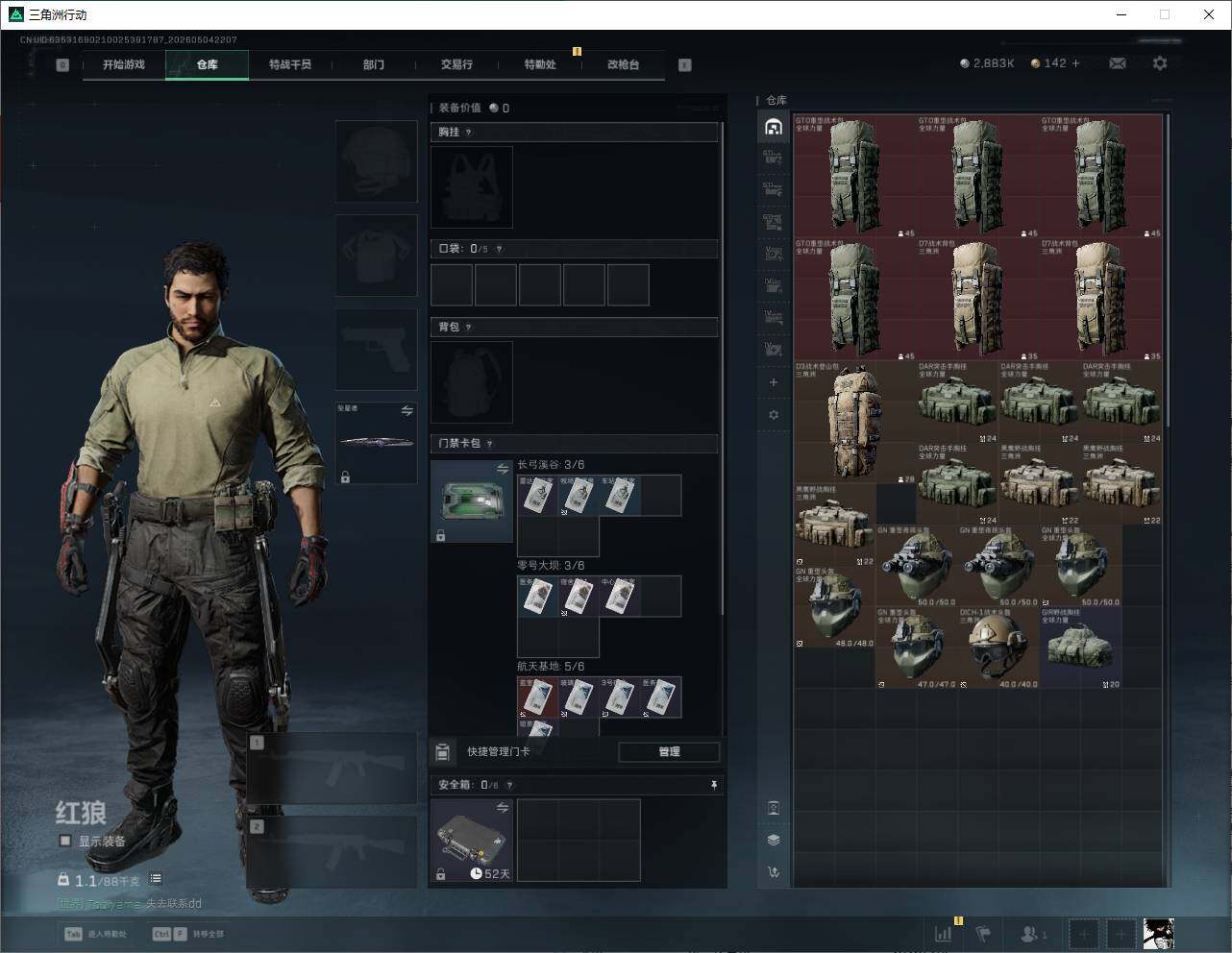Image resolution: width=1232 pixels, height=953 pixels.
Task: Open the 改枪台 tab
Action: click(x=624, y=64)
